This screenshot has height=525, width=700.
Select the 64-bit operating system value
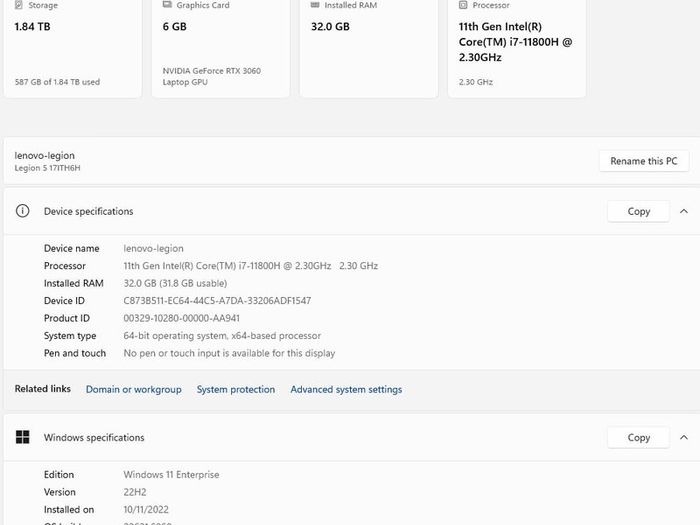click(222, 335)
